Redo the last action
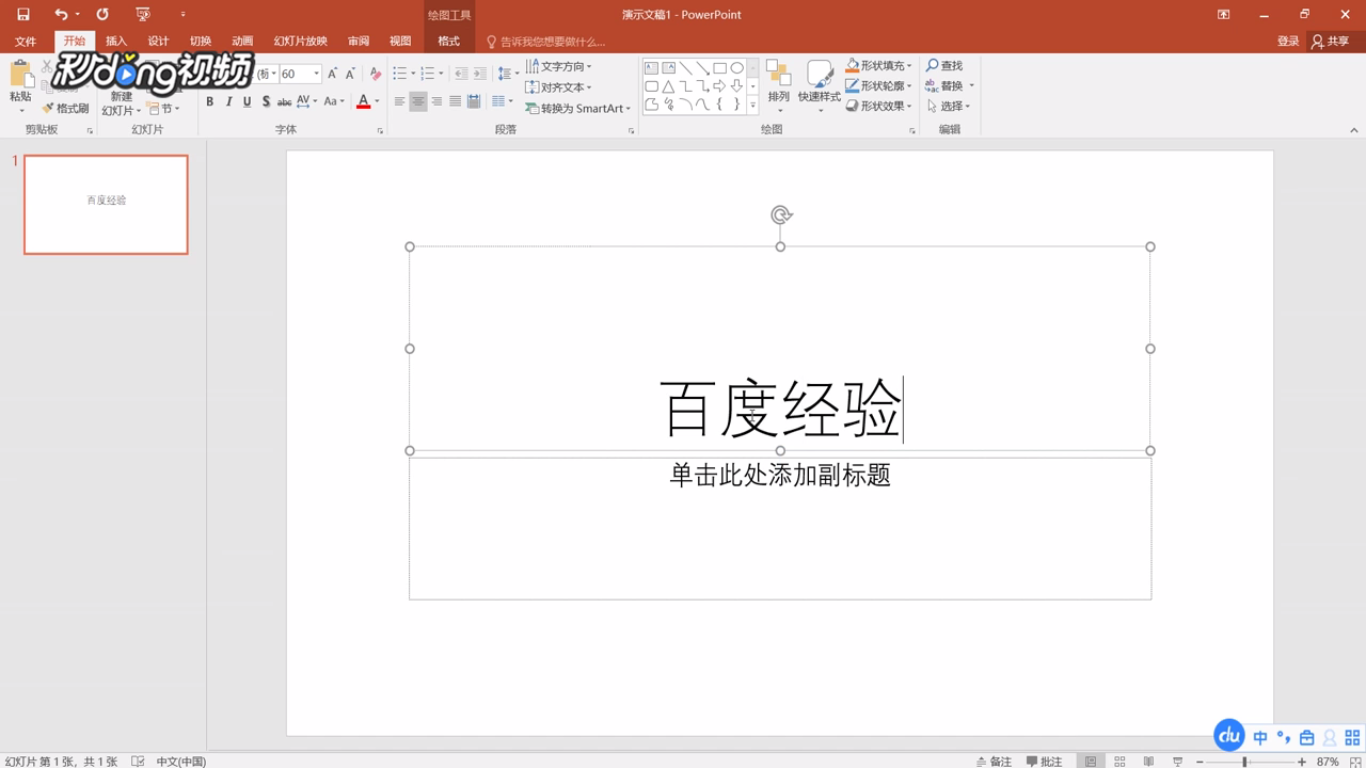 (x=102, y=14)
